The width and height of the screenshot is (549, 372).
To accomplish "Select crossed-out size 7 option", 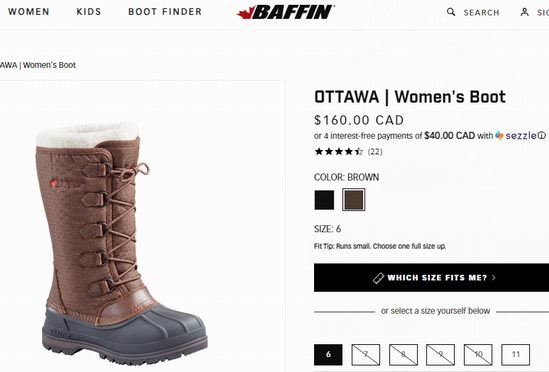I will pyautogui.click(x=366, y=354).
